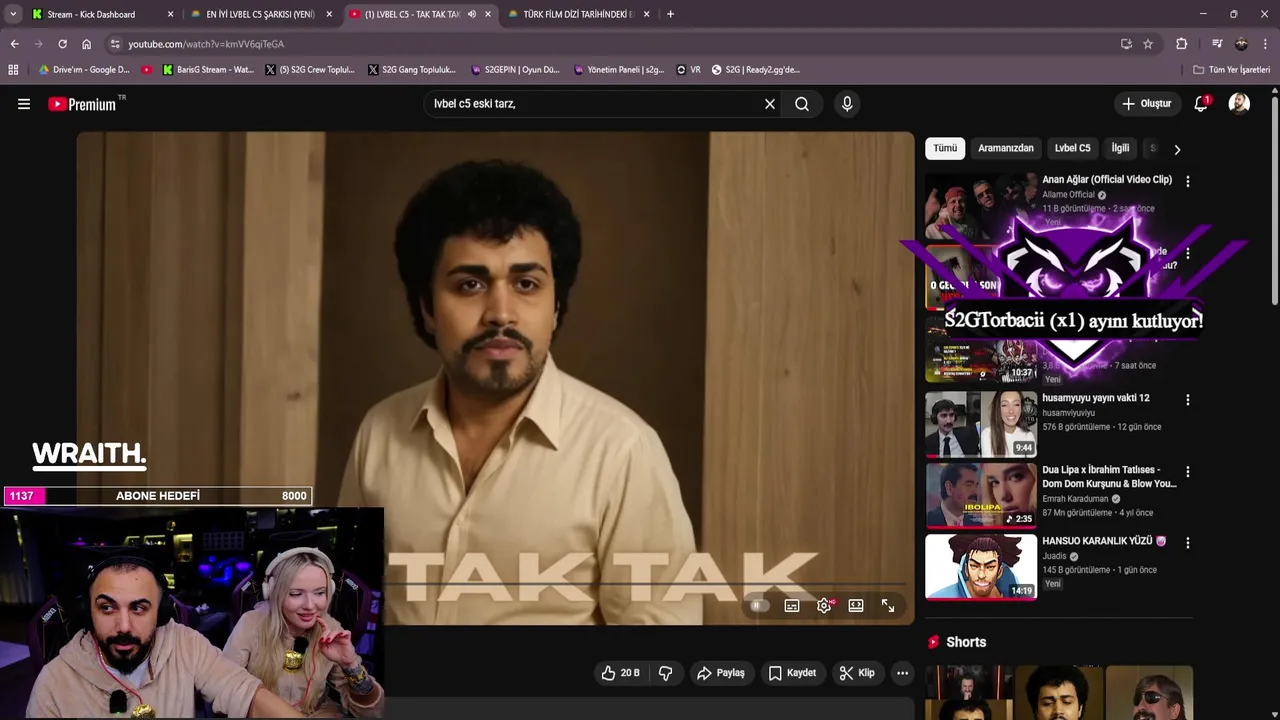Select the İlgili filter chip
This screenshot has height=720, width=1280.
click(x=1120, y=148)
